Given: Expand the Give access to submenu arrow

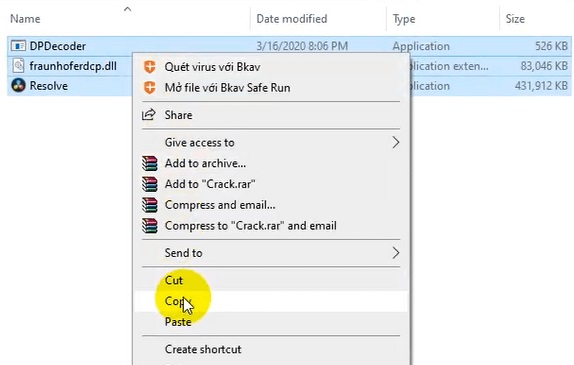Looking at the screenshot, I should click(395, 142).
